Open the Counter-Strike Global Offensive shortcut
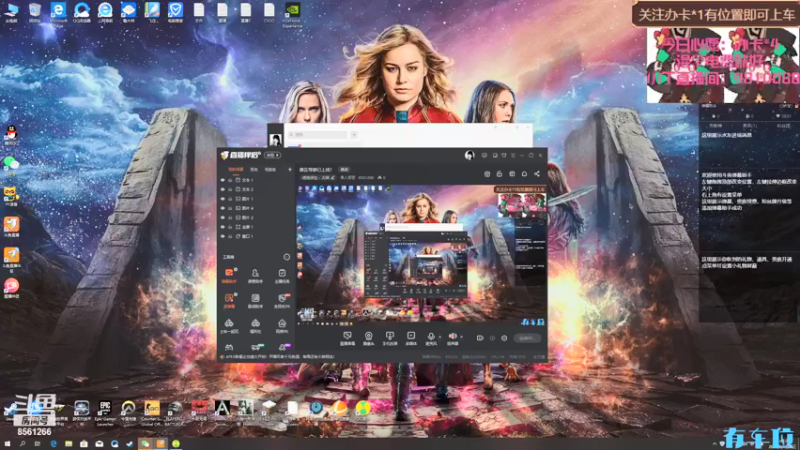Viewport: 800px width, 450px height. (x=152, y=413)
